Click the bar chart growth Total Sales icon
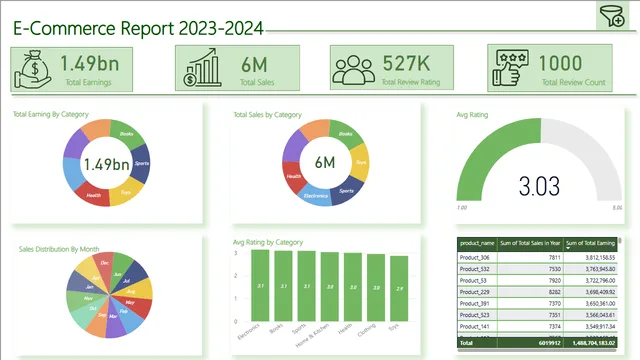Screen dimensions: 640x360 (x=202, y=68)
